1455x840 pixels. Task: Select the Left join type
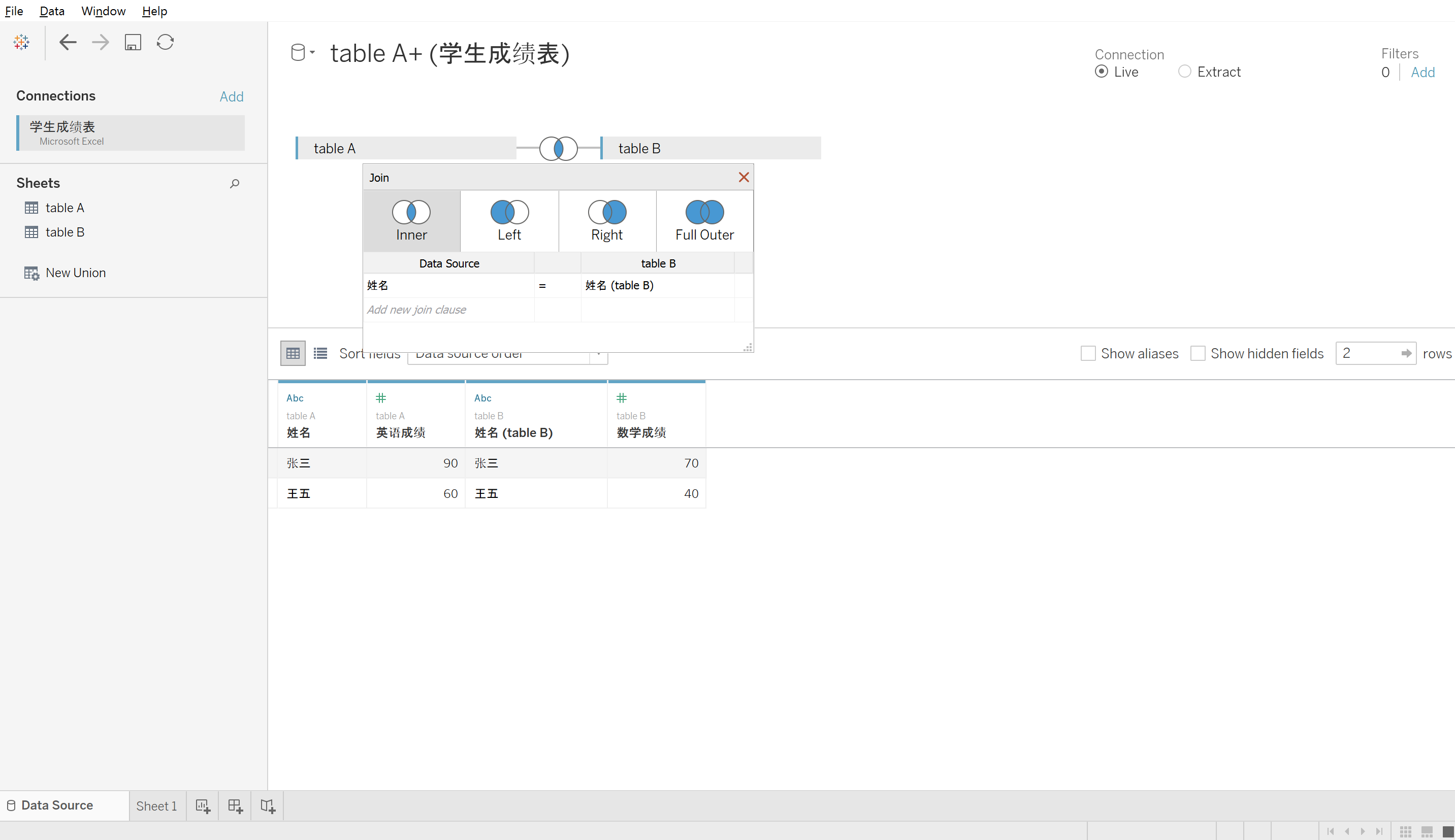click(509, 221)
